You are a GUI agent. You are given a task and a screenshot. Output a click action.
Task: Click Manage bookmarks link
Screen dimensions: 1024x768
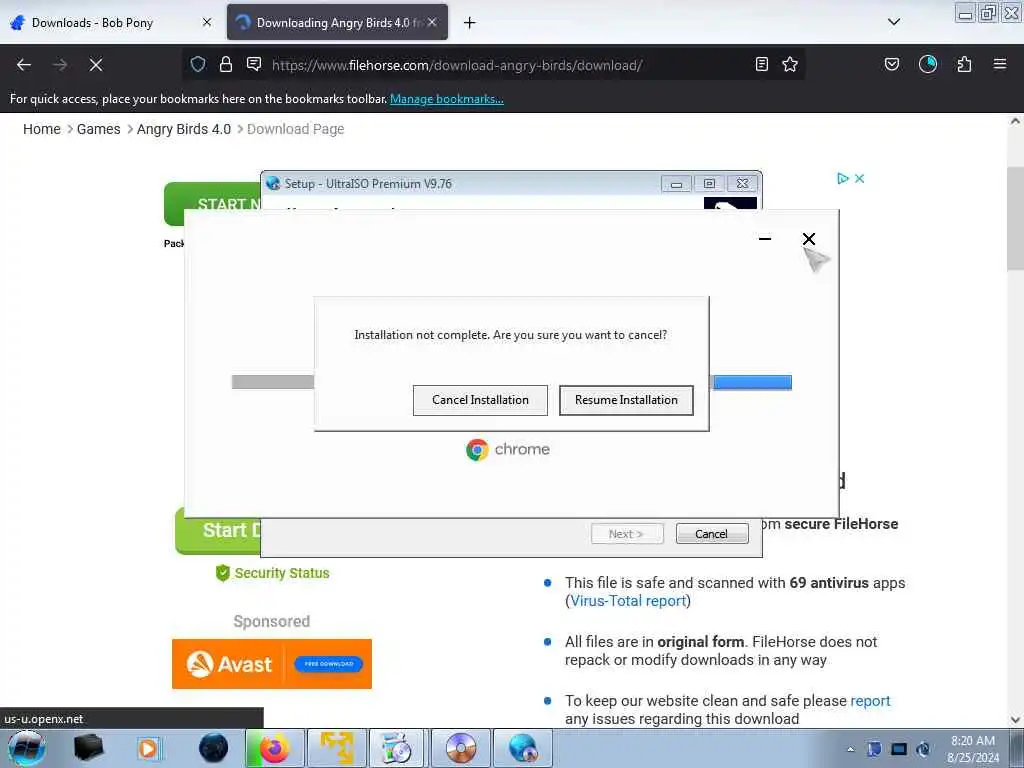coord(447,99)
